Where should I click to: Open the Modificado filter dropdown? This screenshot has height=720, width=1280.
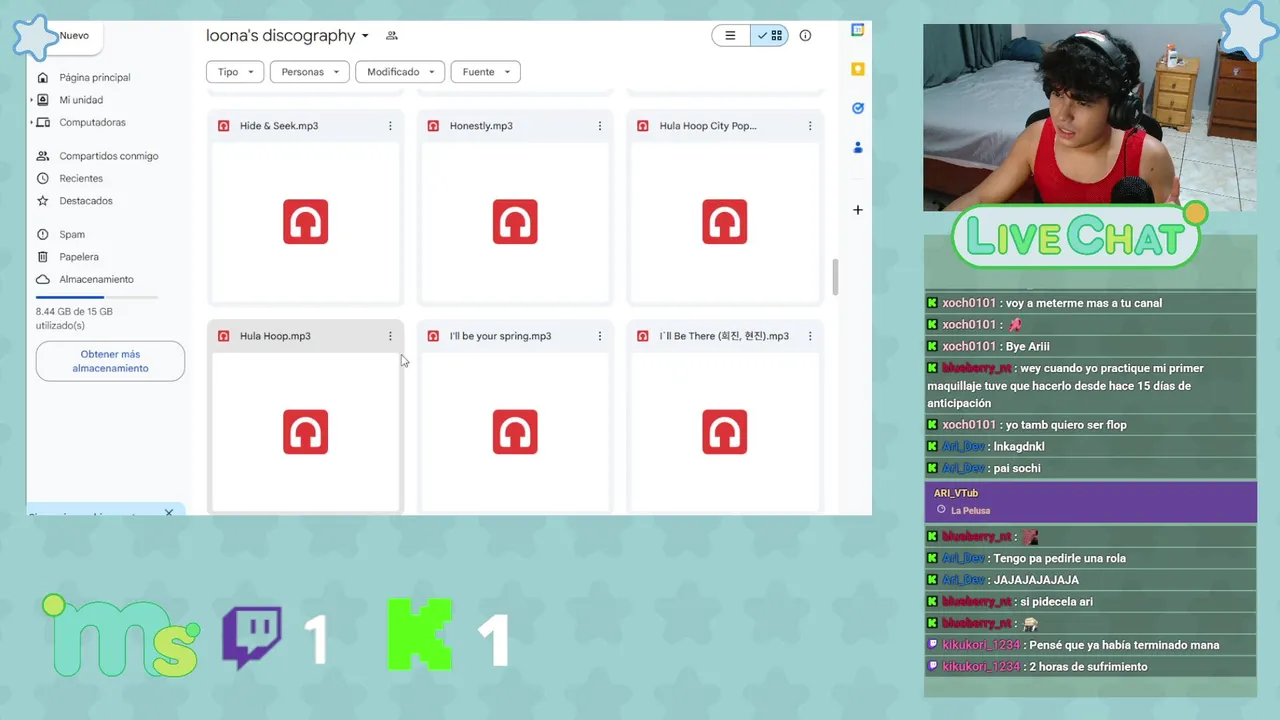[x=400, y=72]
